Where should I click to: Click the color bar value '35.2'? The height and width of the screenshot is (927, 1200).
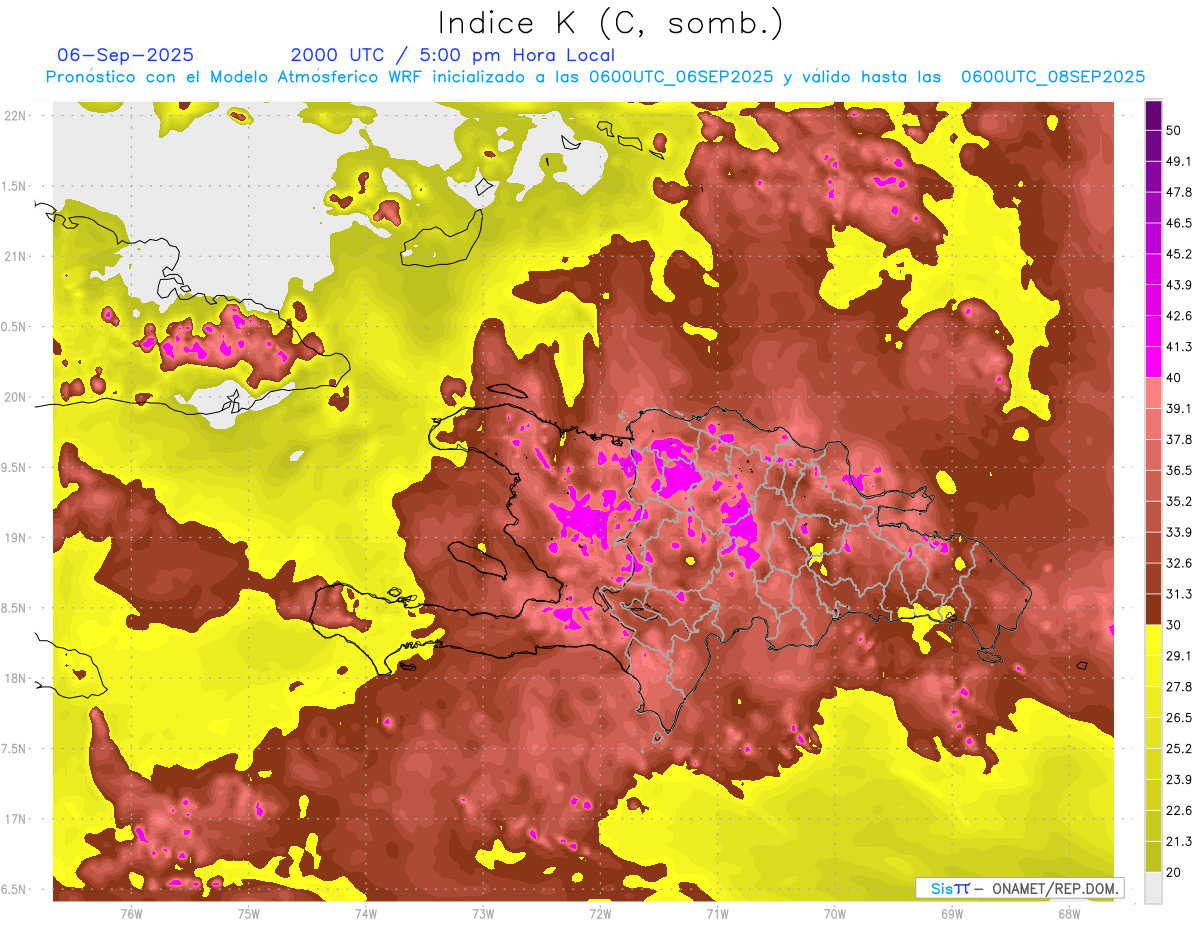point(1179,501)
